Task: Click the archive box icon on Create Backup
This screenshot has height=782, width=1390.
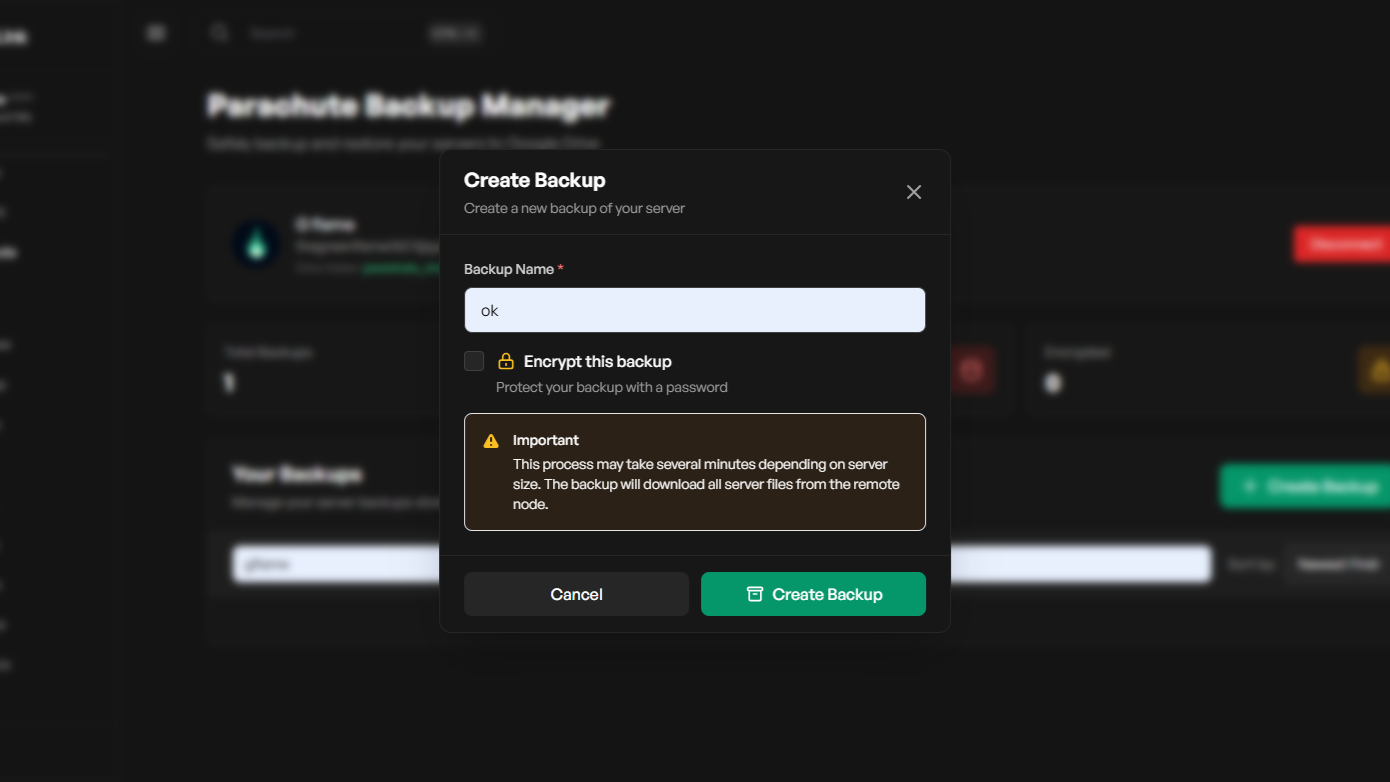Action: point(755,594)
